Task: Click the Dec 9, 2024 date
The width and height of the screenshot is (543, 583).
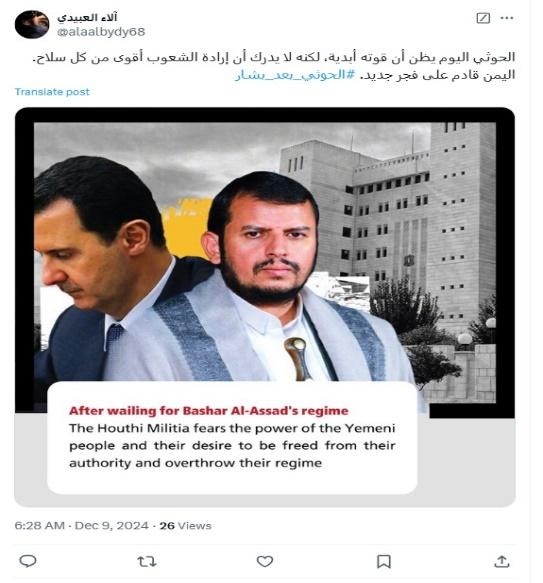Action: (x=112, y=525)
